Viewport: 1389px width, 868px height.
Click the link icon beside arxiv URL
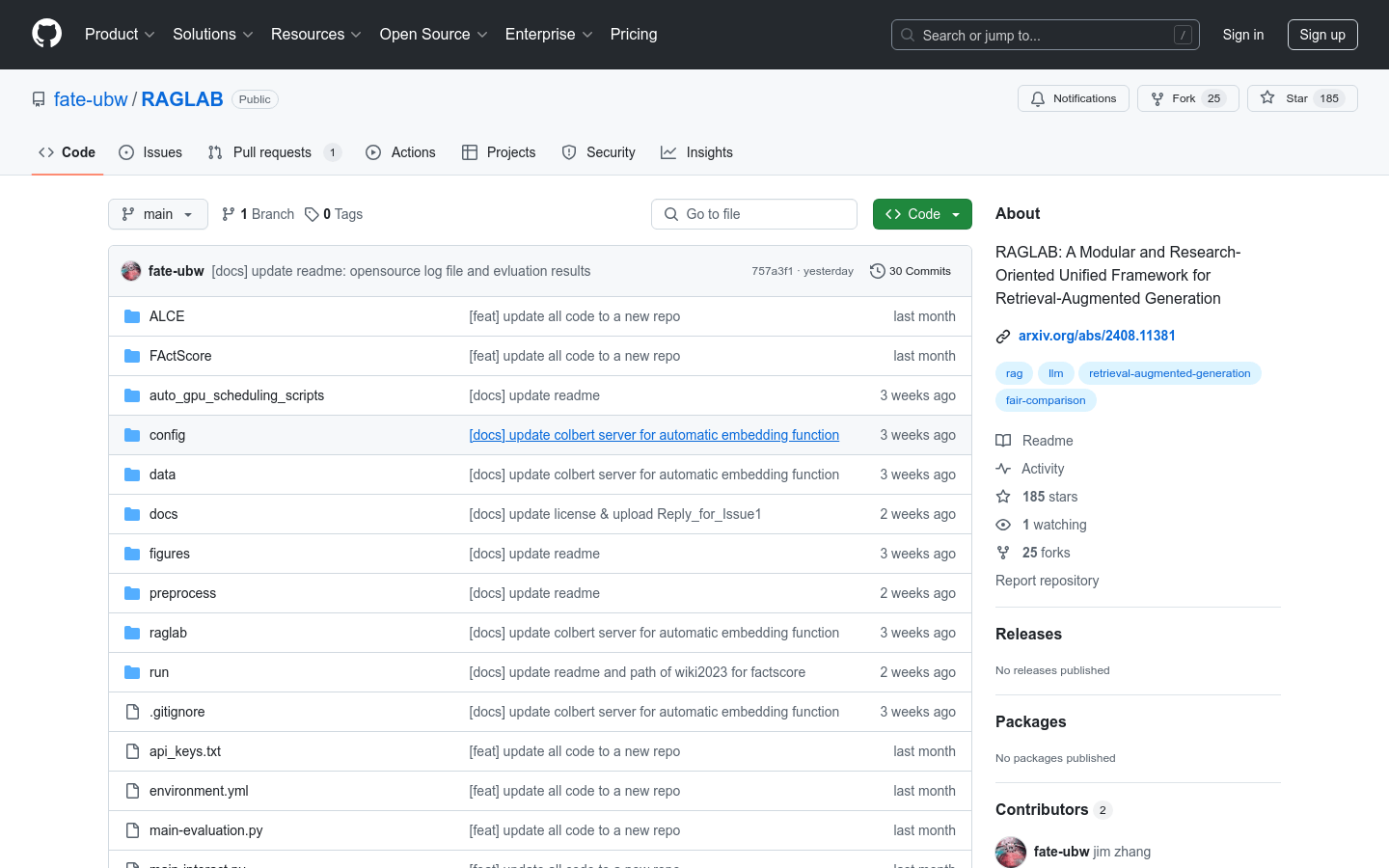[x=1003, y=337]
